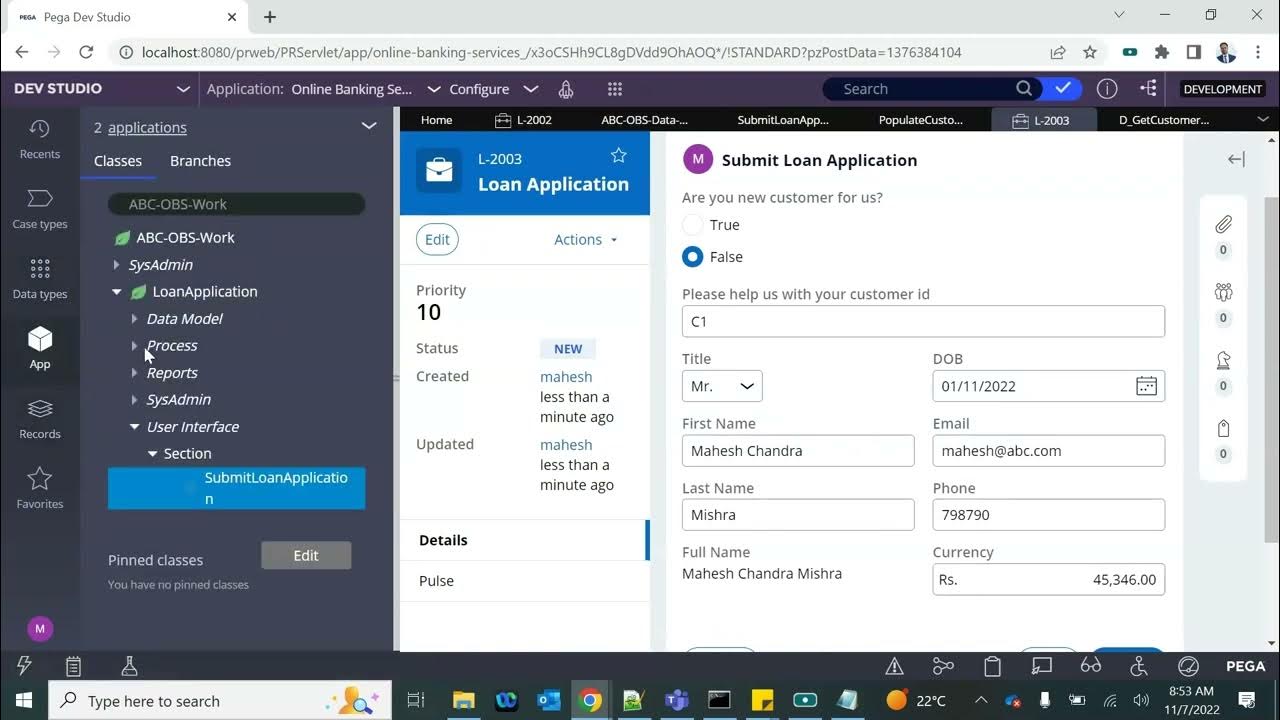Mark L-2003 as favorite with star
This screenshot has width=1280, height=720.
[x=618, y=155]
